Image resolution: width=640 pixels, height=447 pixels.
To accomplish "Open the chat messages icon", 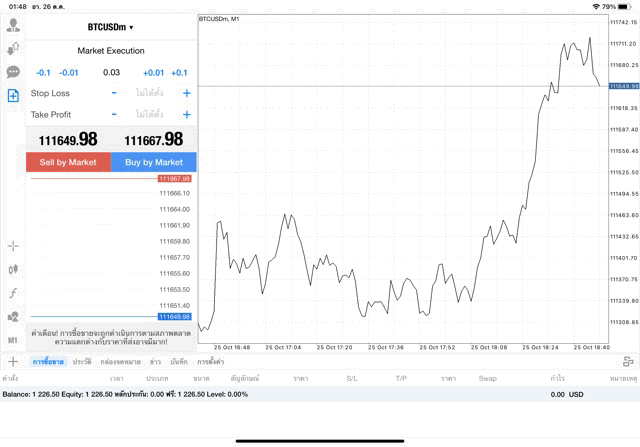I will click(13, 72).
